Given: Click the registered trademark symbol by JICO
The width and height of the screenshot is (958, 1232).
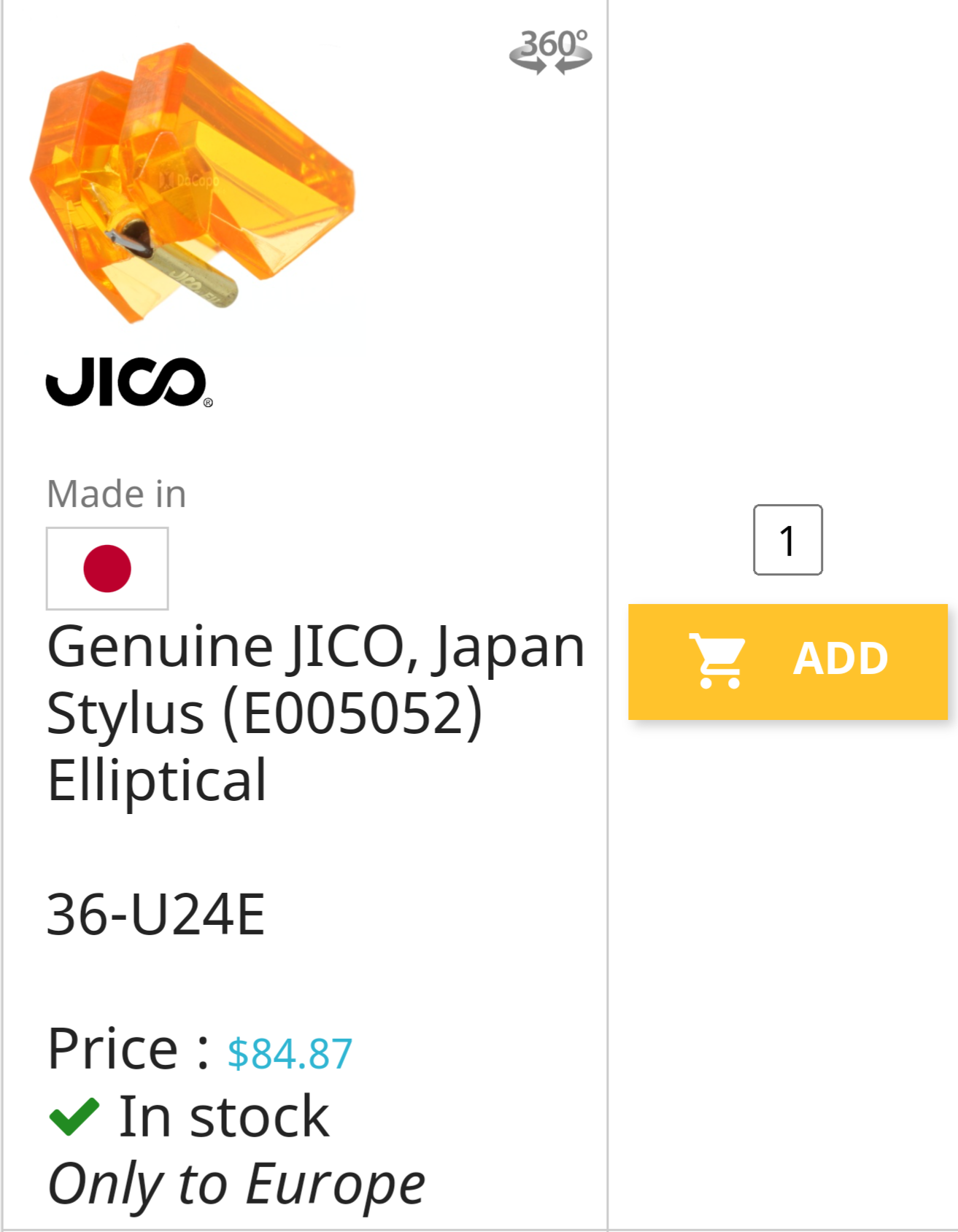Looking at the screenshot, I should pos(208,402).
